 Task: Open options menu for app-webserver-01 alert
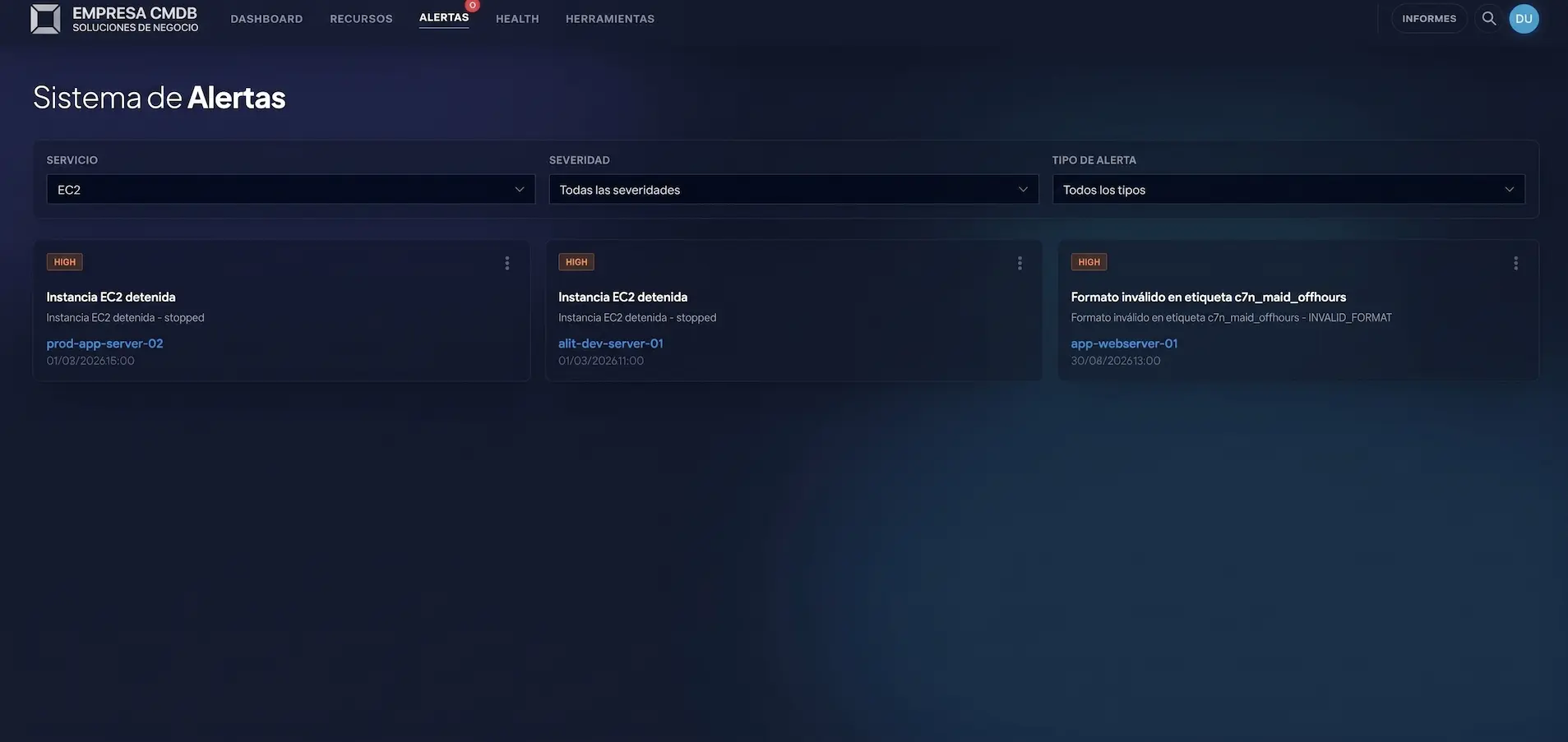[x=1515, y=263]
